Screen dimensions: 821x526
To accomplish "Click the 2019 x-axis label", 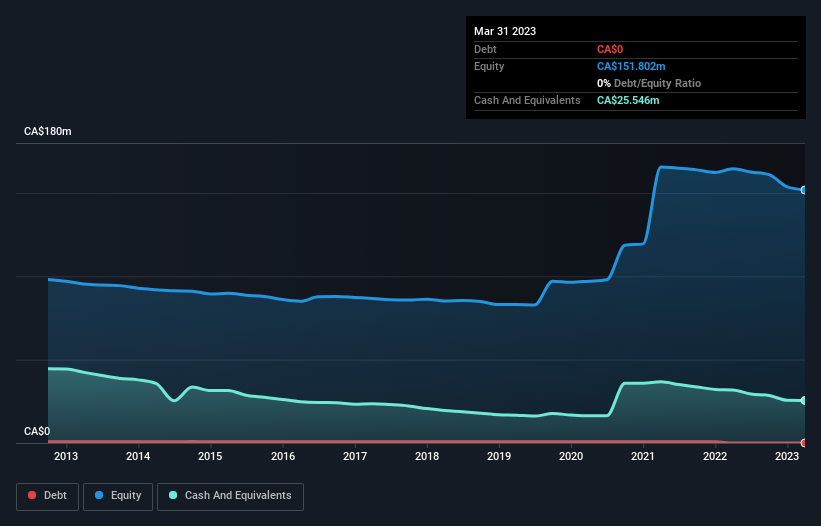I will point(499,456).
